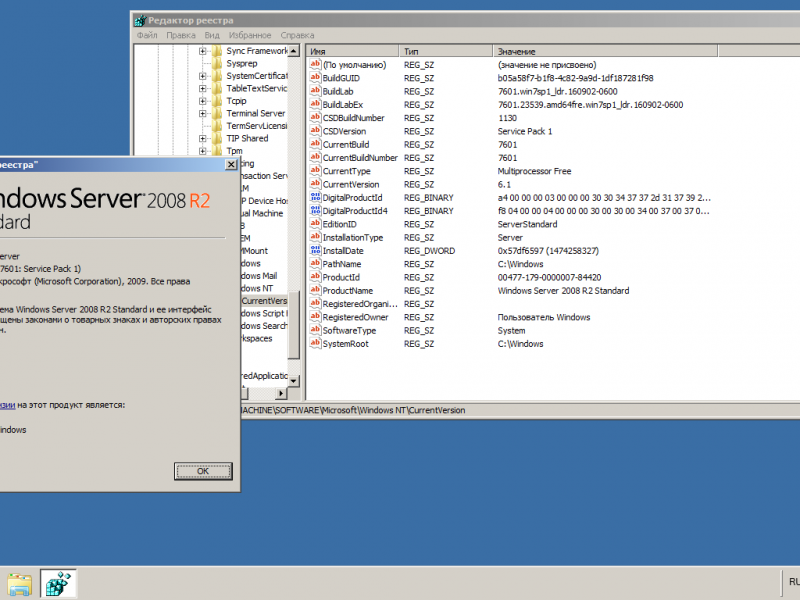Click the ProductId value icon

coord(315,277)
